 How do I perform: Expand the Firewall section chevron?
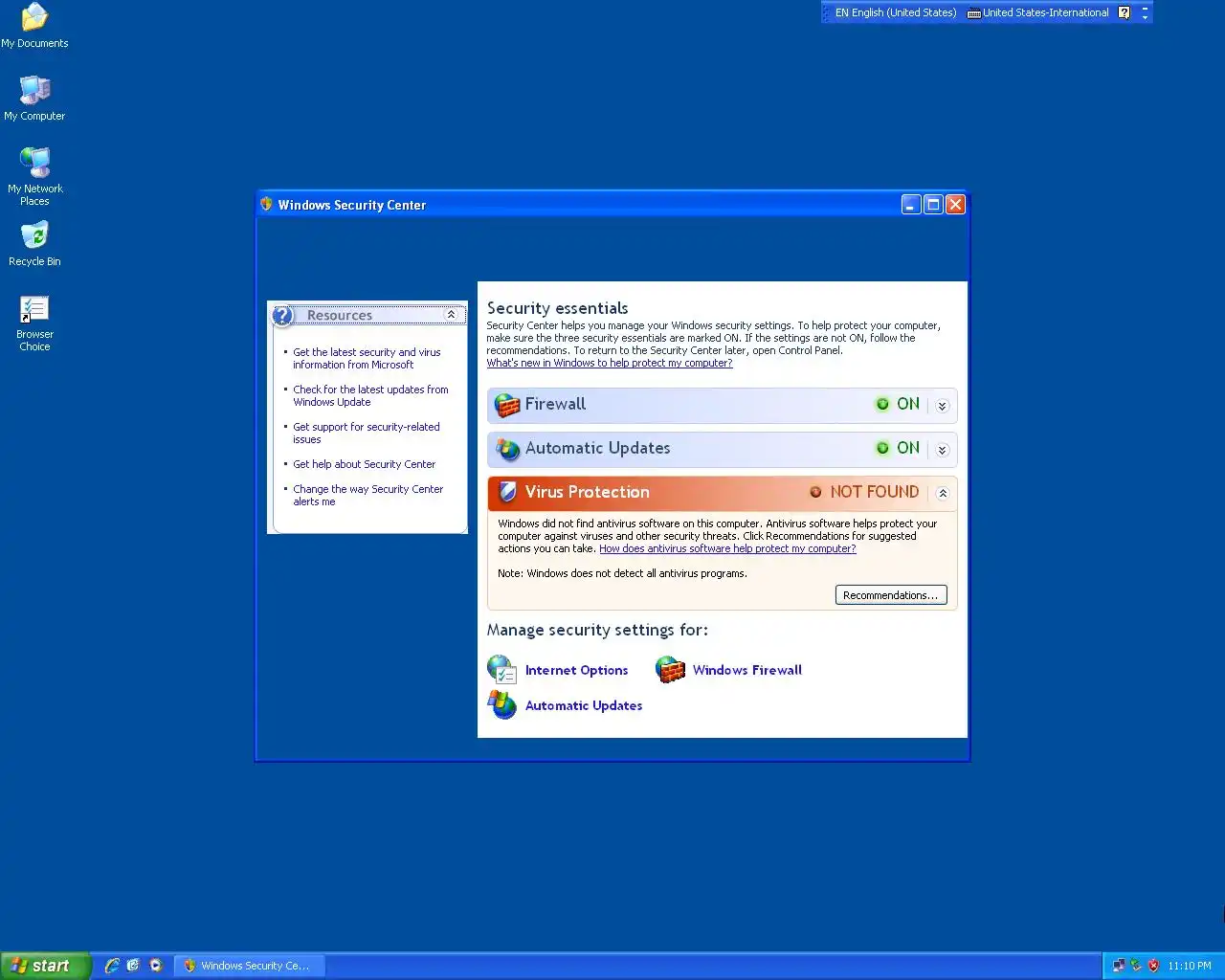pyautogui.click(x=943, y=406)
